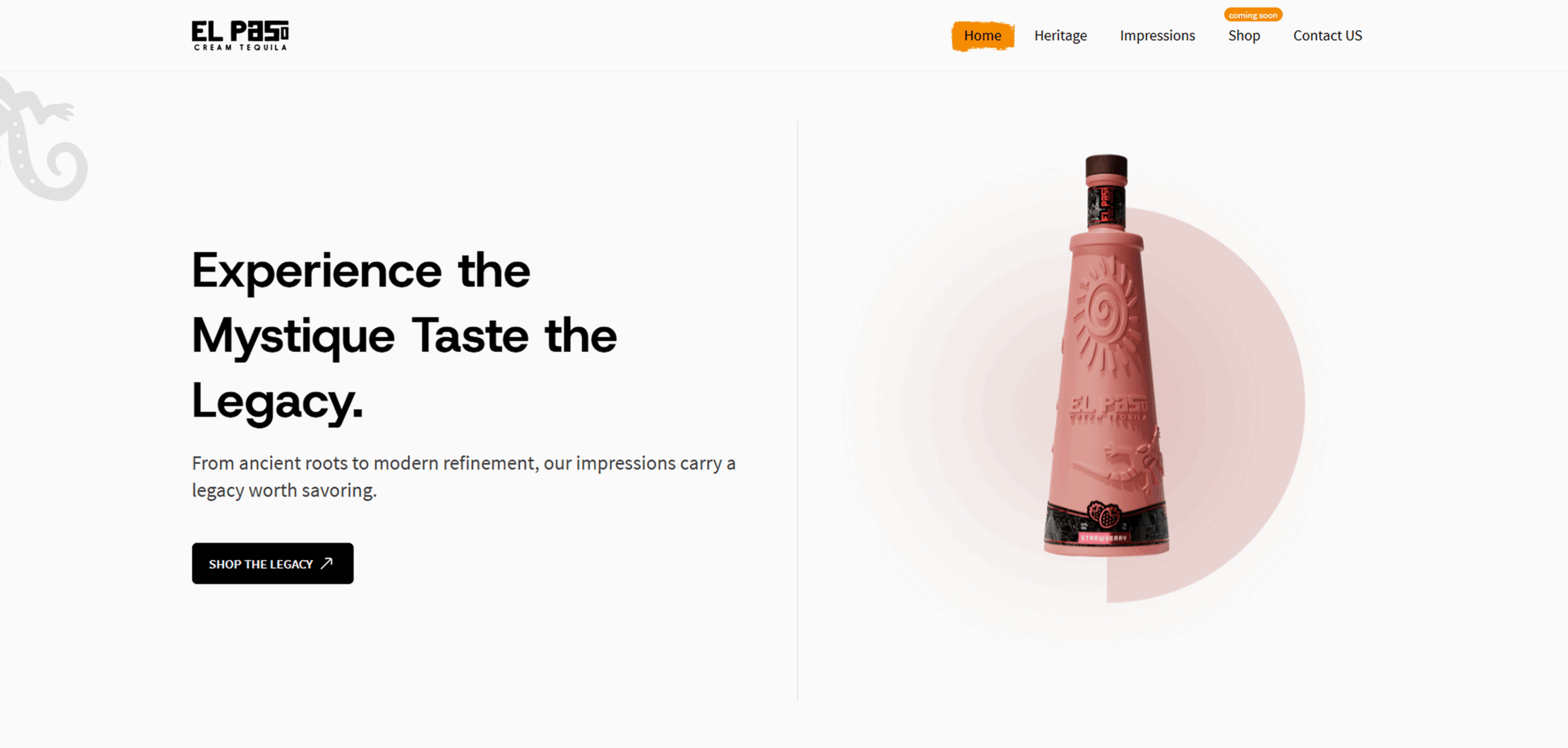Image resolution: width=1568 pixels, height=748 pixels.
Task: Click the black neck label on bottle
Action: tap(1106, 206)
